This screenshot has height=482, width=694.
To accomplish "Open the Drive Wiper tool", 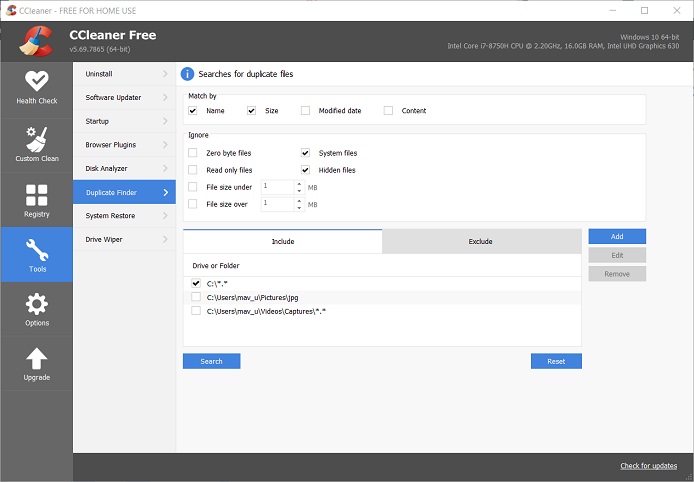I will [x=124, y=239].
